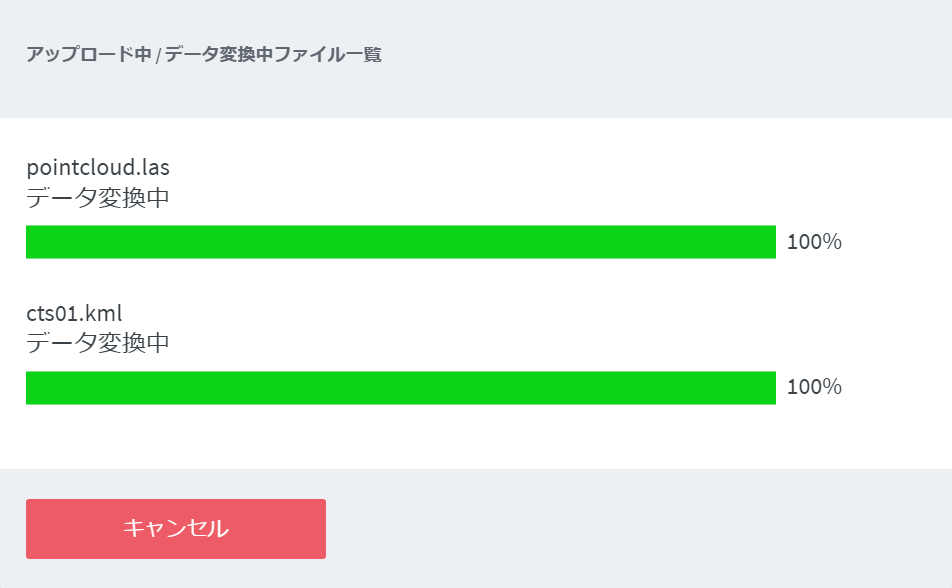Image resolution: width=952 pixels, height=588 pixels.
Task: Select the cts01.kml file name
Action: [74, 313]
